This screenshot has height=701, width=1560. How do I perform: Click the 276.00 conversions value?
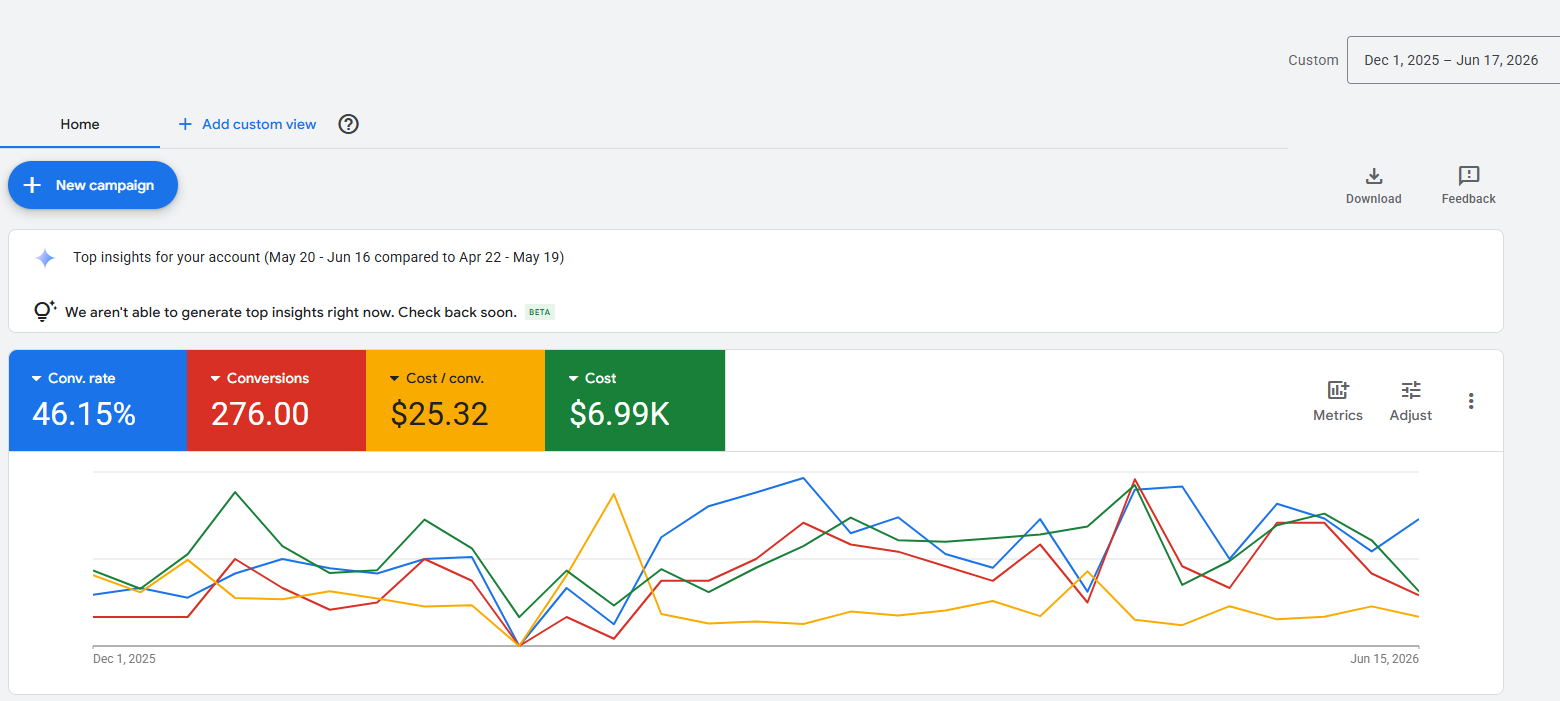click(260, 414)
